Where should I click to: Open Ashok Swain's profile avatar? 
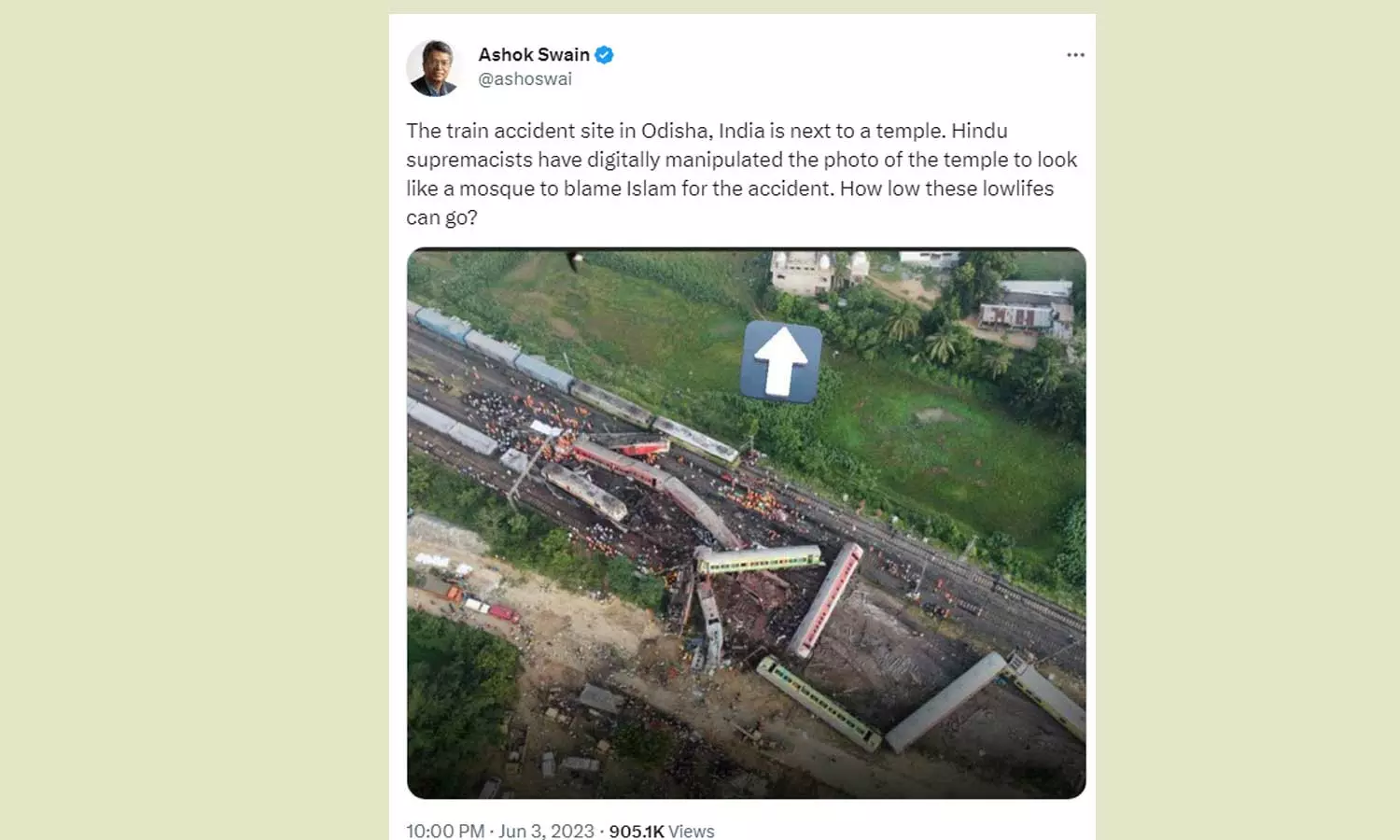click(434, 67)
